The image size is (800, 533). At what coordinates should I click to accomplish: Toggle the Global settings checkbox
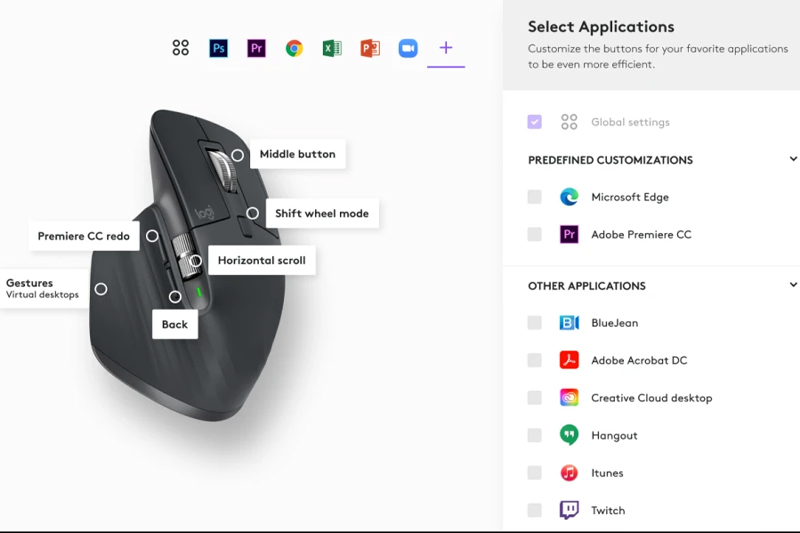(x=535, y=122)
